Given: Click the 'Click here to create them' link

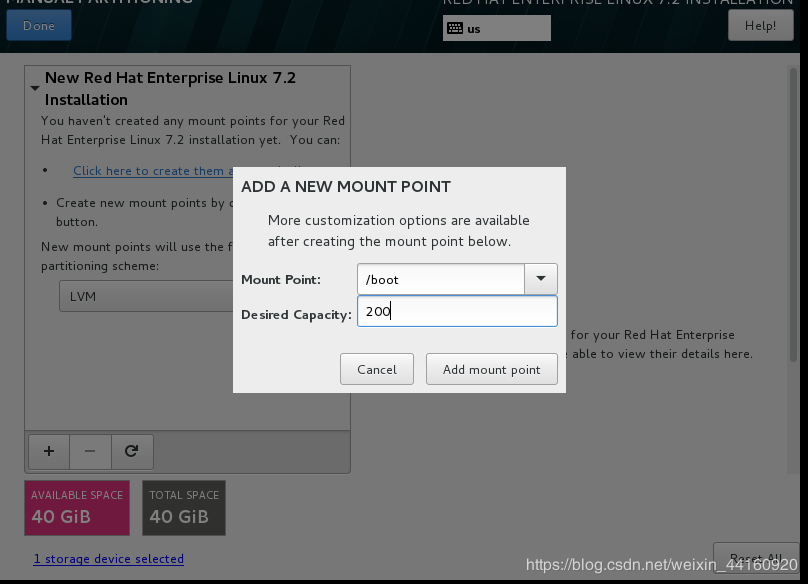Looking at the screenshot, I should [x=153, y=171].
